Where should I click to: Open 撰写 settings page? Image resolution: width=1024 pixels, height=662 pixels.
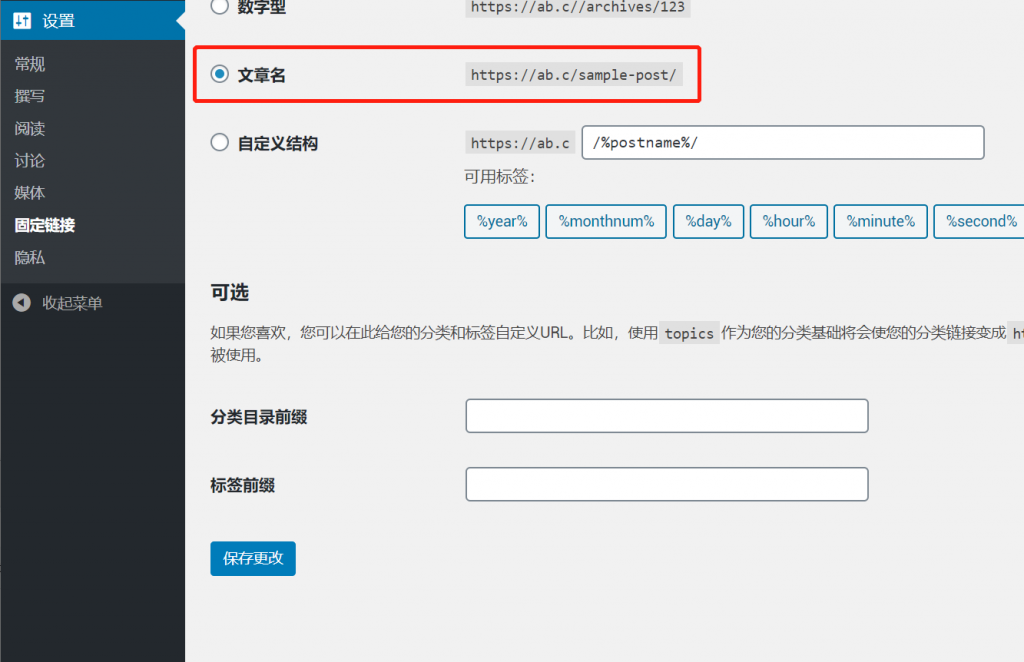[30, 97]
